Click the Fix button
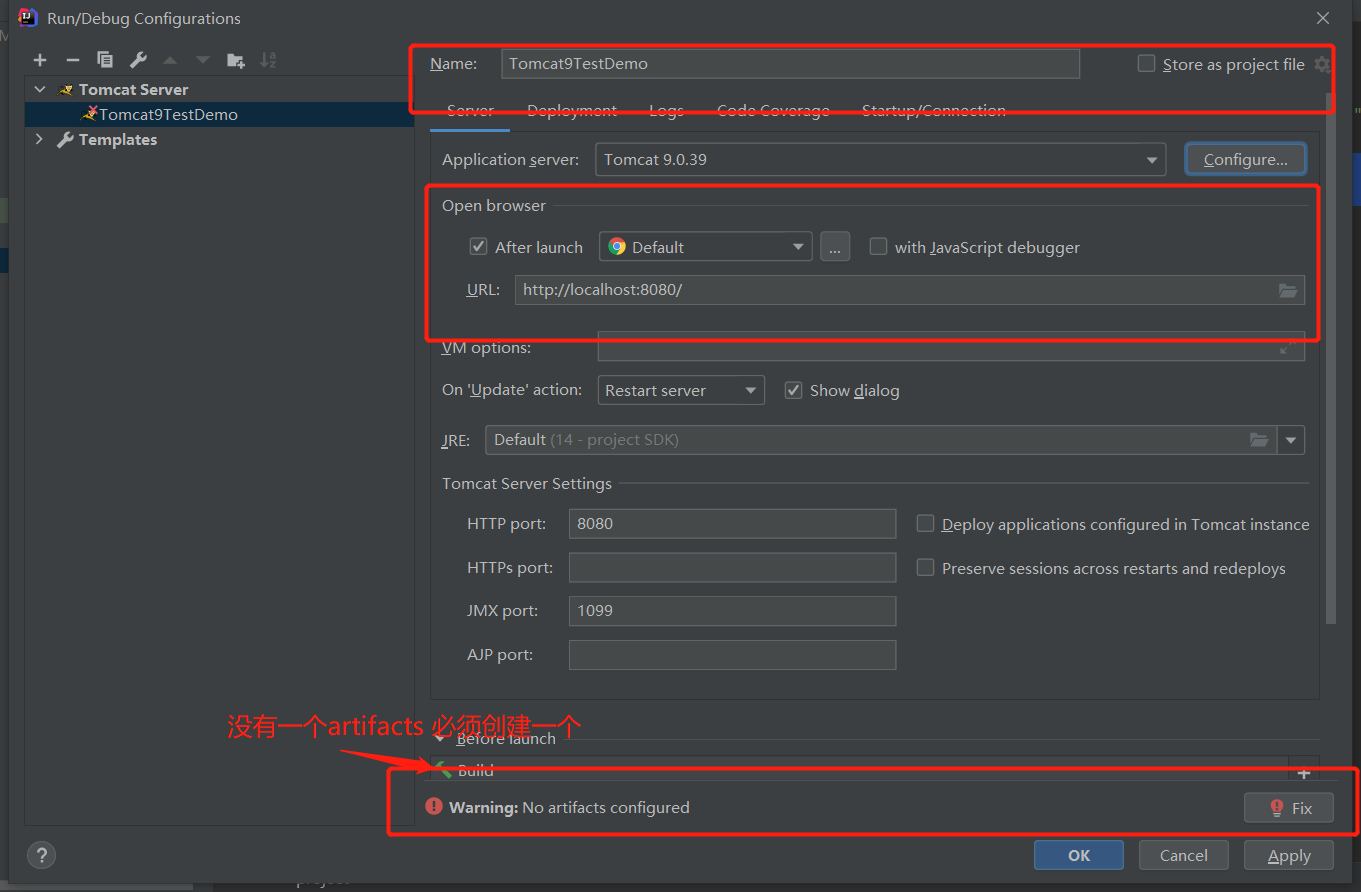Viewport: 1361px width, 892px height. point(1289,807)
